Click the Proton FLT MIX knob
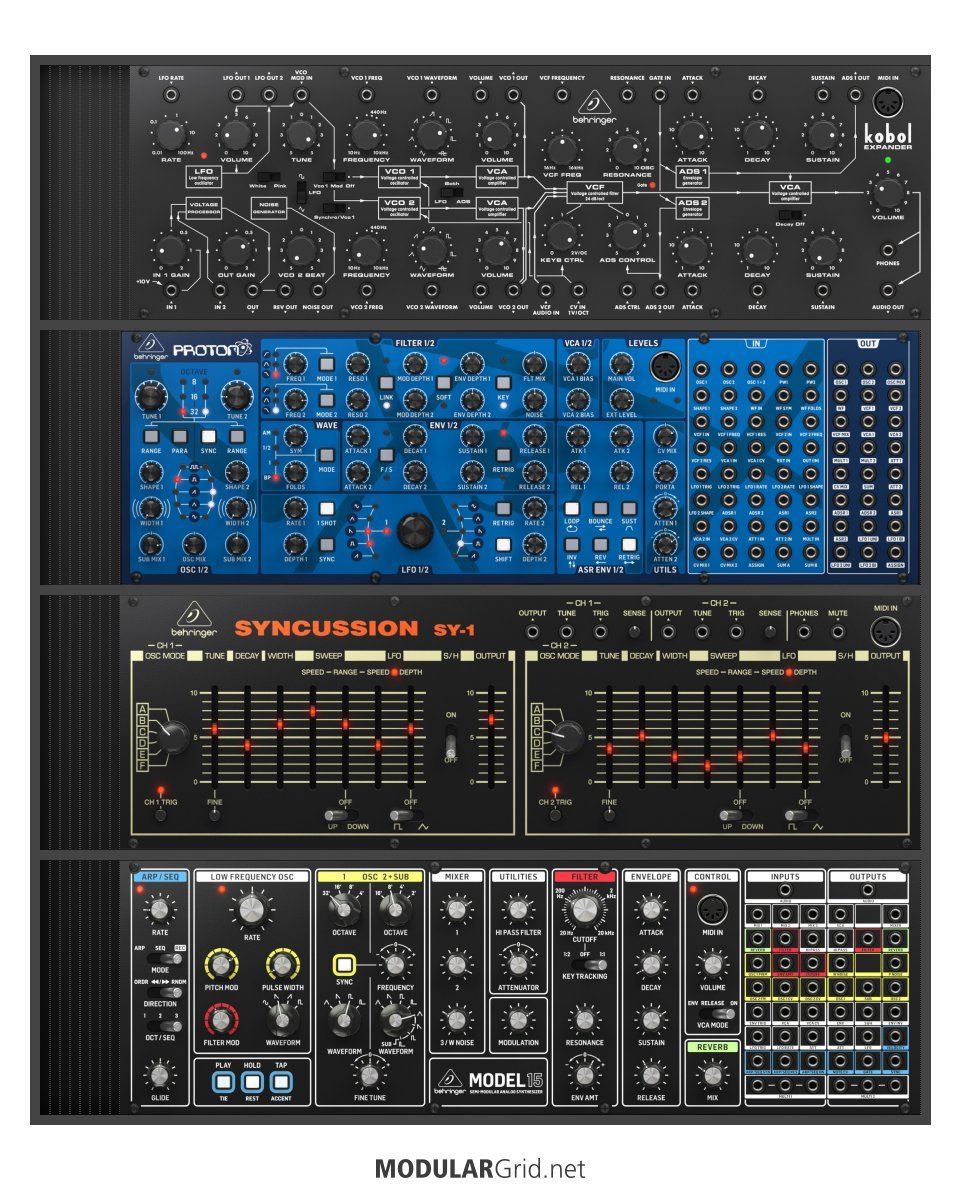Viewport: 961px width, 1190px height. click(534, 364)
